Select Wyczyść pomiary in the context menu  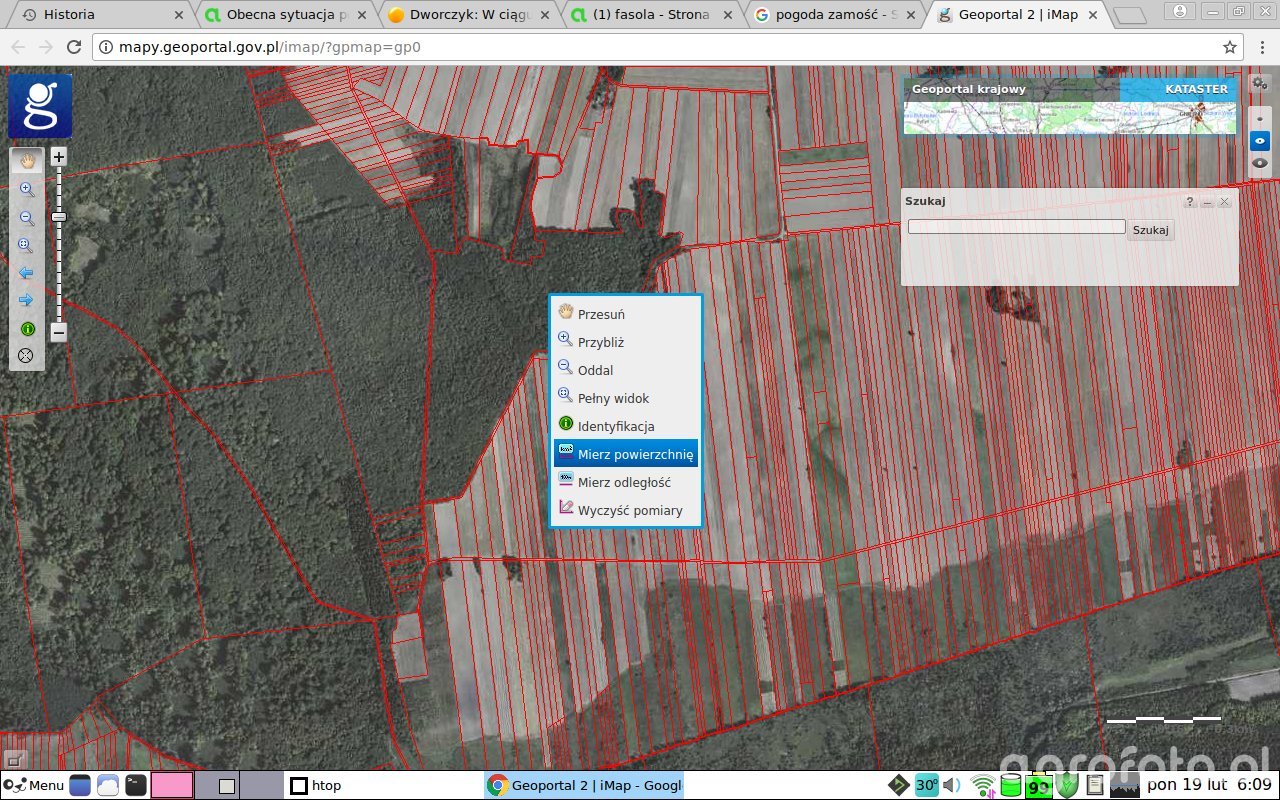click(628, 509)
